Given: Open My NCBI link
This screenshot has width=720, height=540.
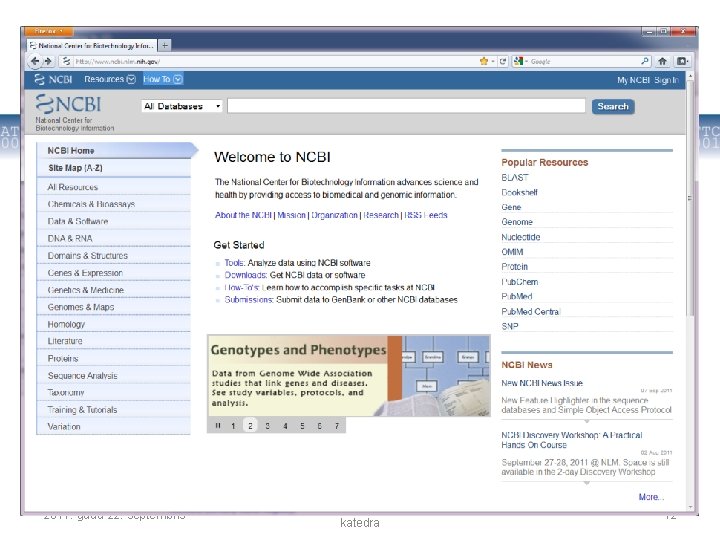Looking at the screenshot, I should pos(633,80).
